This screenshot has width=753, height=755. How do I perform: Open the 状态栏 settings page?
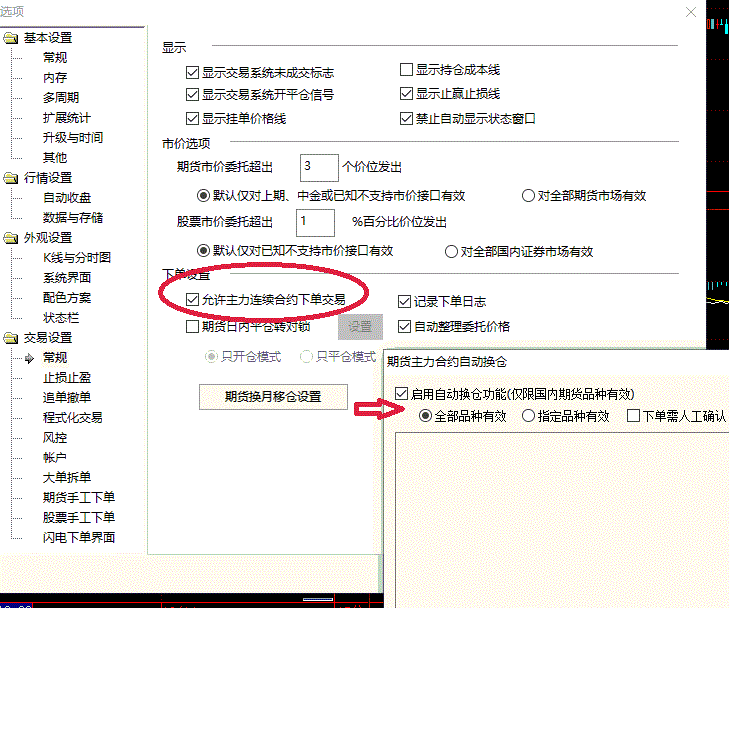click(x=61, y=318)
